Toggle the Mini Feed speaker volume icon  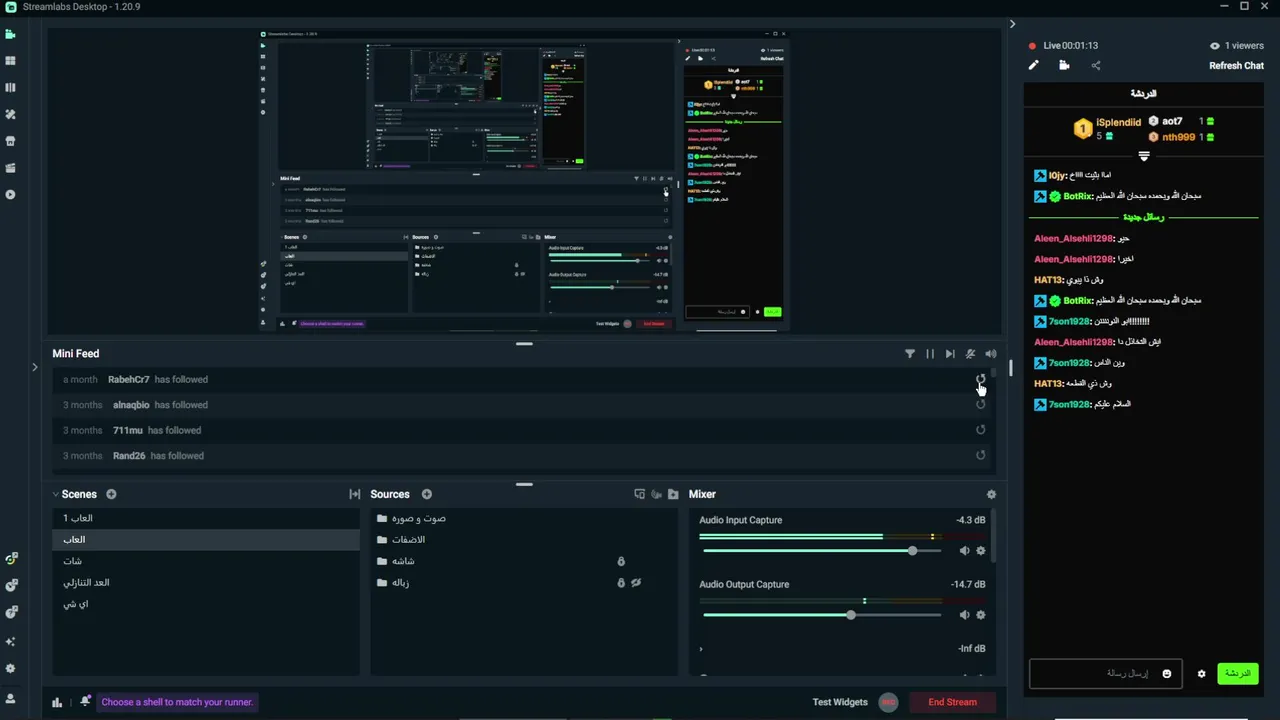coord(990,354)
